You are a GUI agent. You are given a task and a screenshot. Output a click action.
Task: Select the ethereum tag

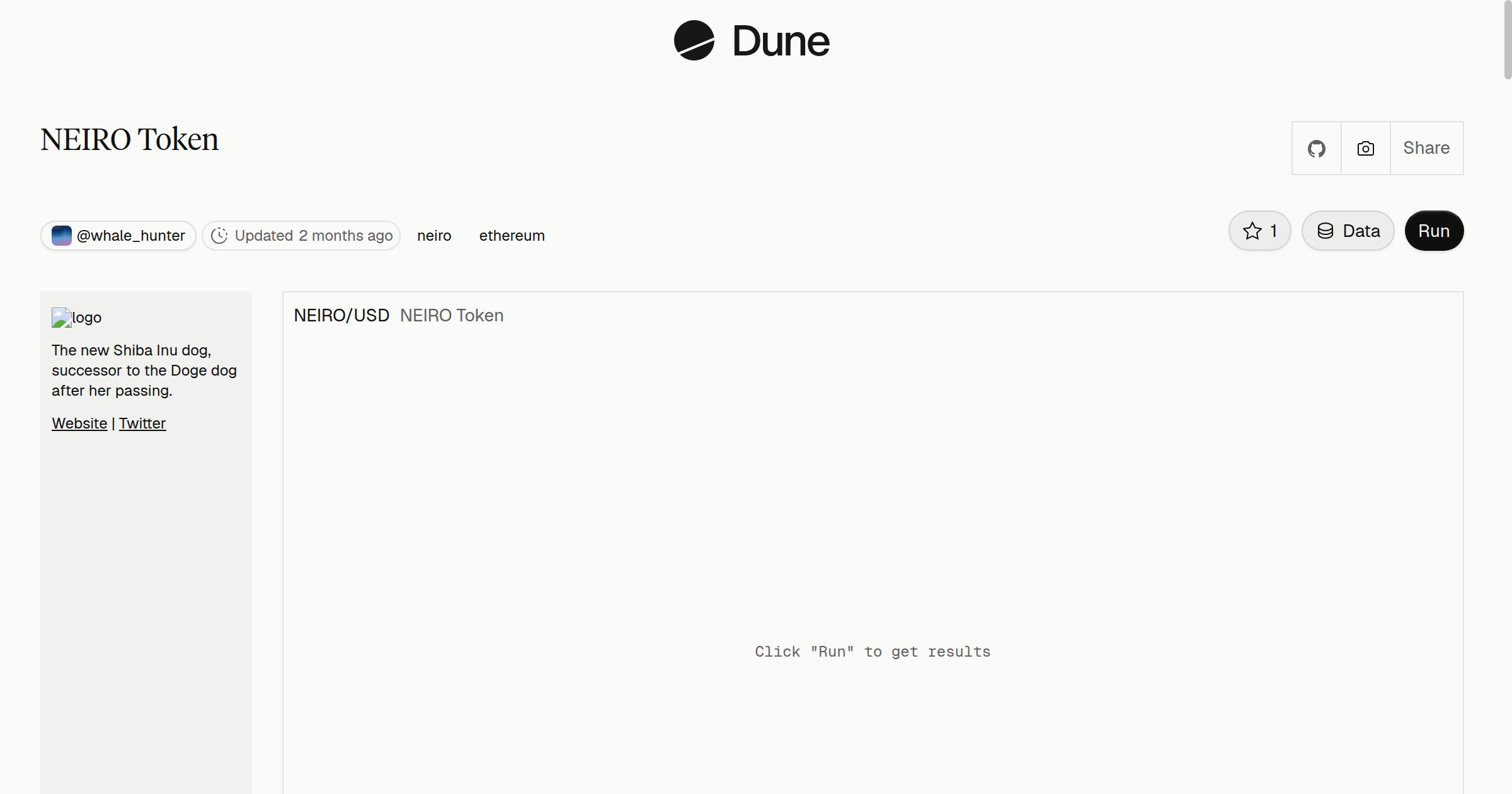coord(512,236)
